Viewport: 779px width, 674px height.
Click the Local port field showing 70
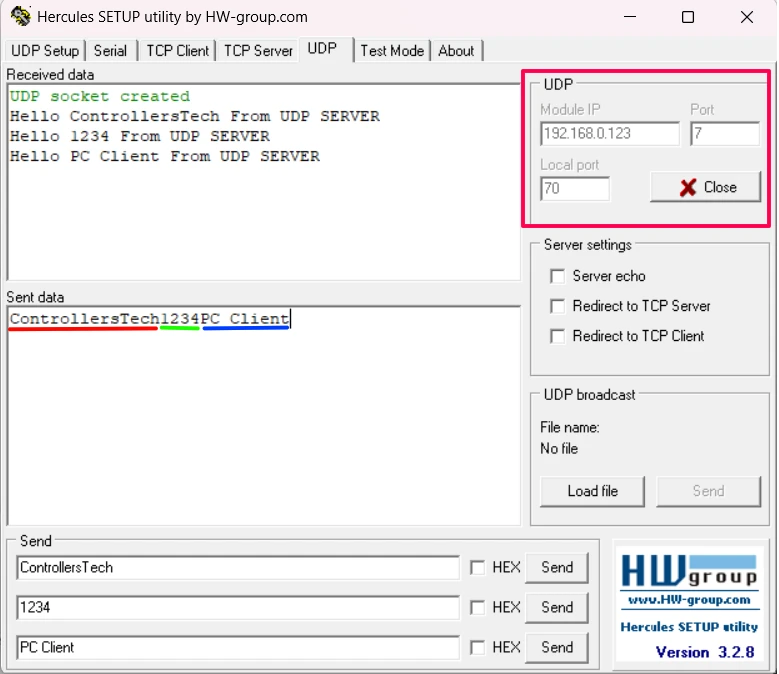tap(575, 189)
